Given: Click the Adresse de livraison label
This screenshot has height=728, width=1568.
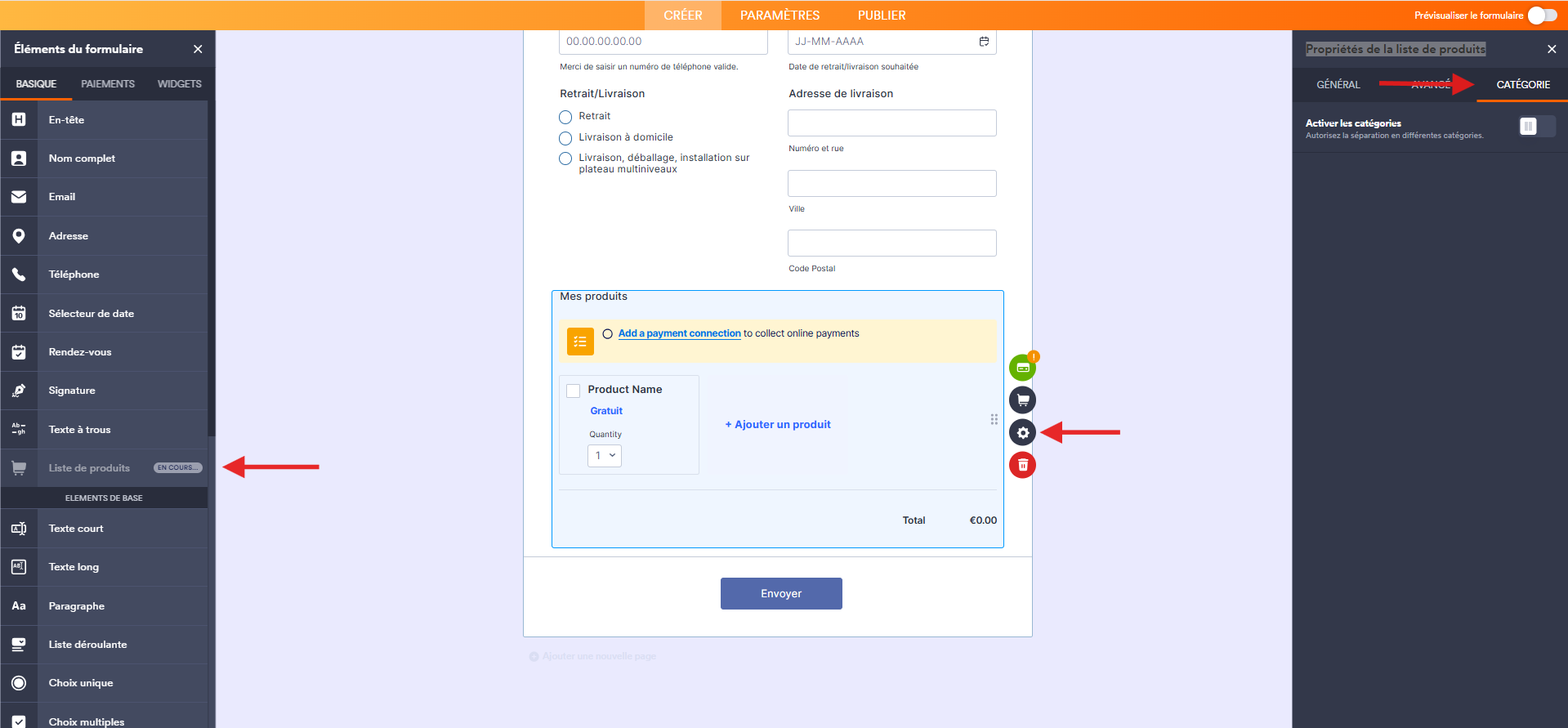Looking at the screenshot, I should (841, 94).
